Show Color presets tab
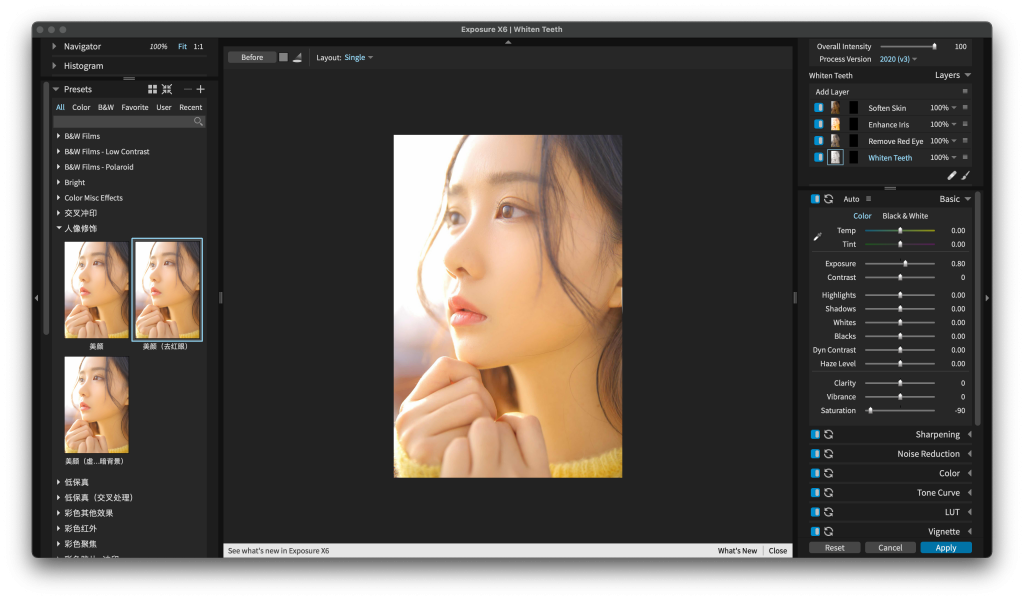The height and width of the screenshot is (600, 1024). coord(81,107)
